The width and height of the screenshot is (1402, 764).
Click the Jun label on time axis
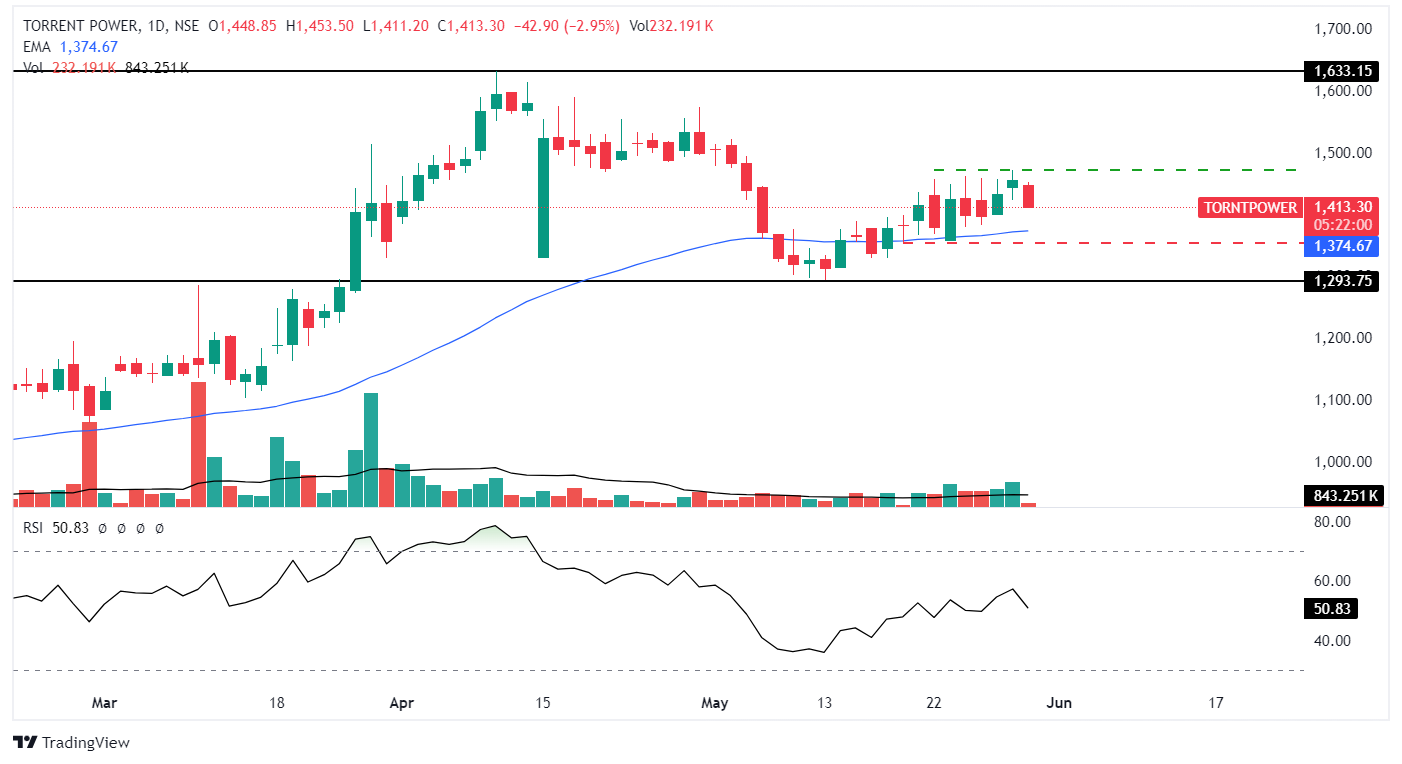[x=1059, y=703]
